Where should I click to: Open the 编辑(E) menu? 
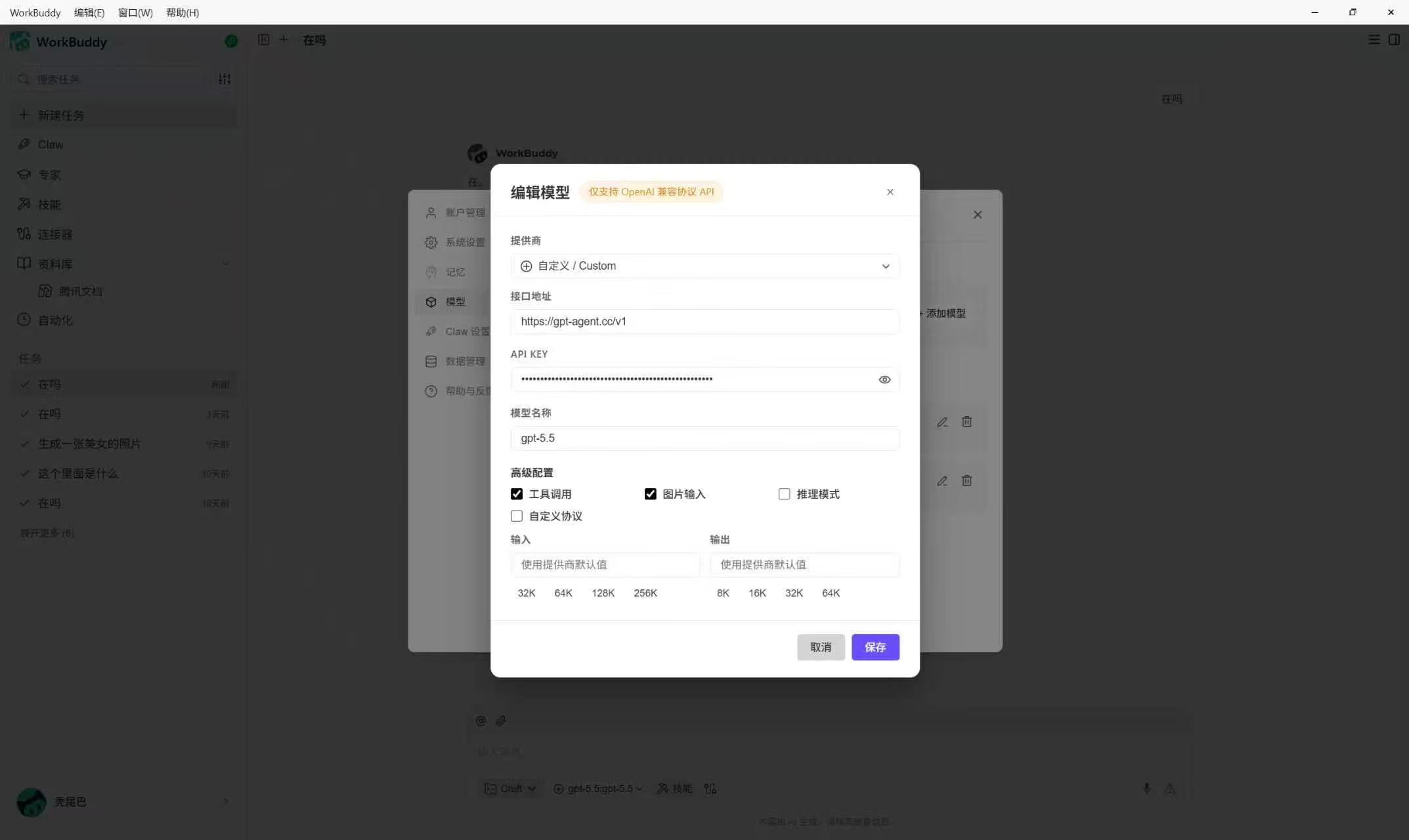89,12
